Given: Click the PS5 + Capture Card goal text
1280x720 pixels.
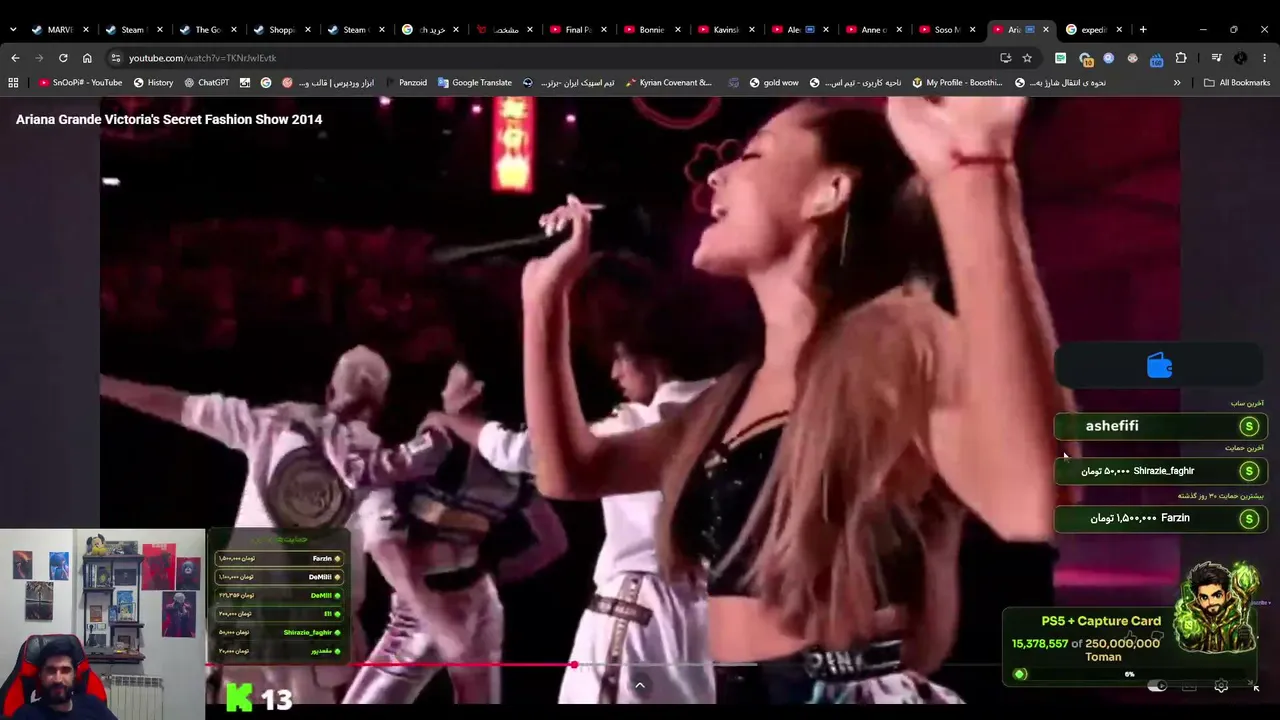Looking at the screenshot, I should pos(1101,621).
